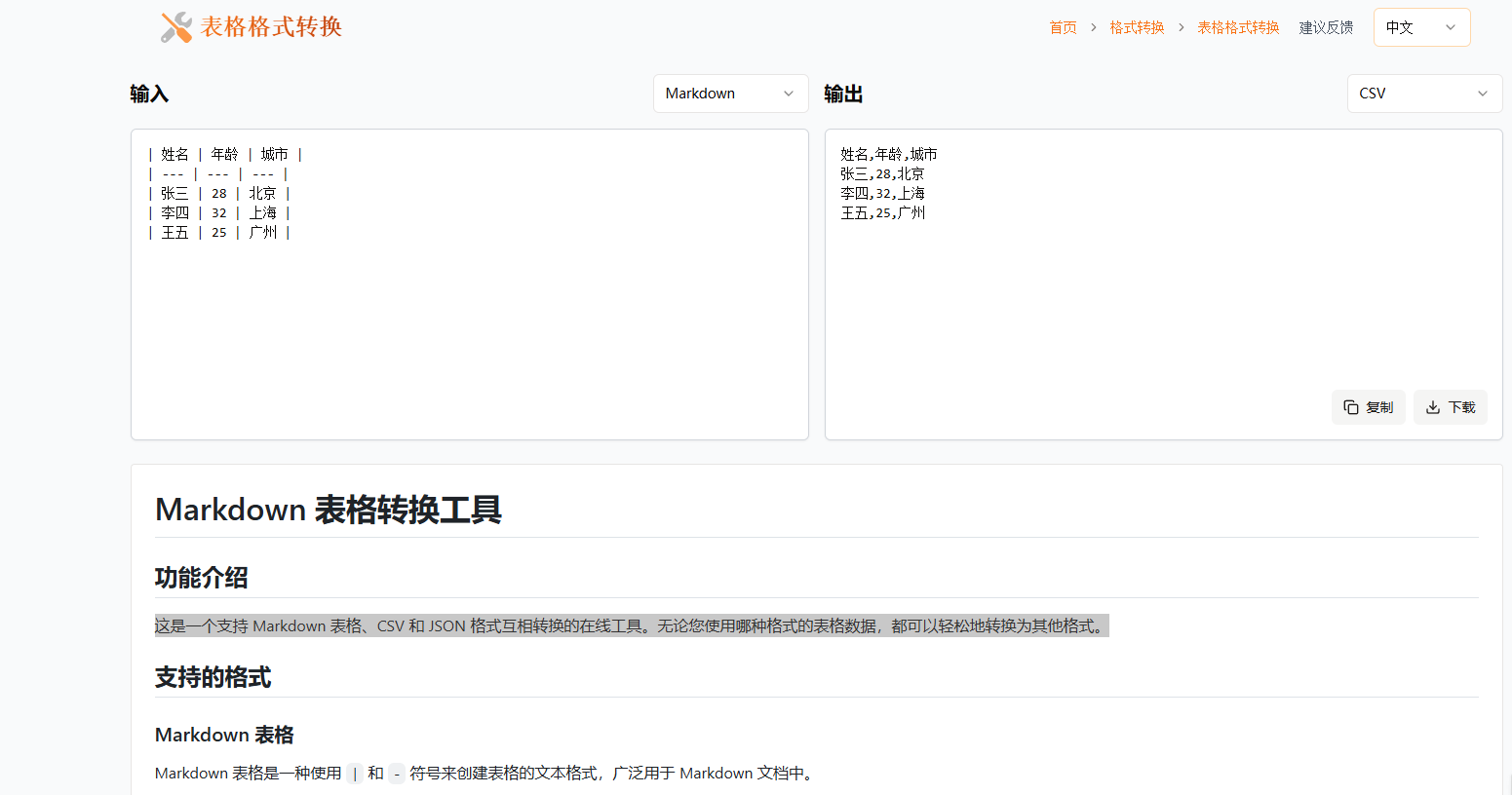Click the chevron on the CSV output selector
The width and height of the screenshot is (1512, 795).
(1483, 93)
